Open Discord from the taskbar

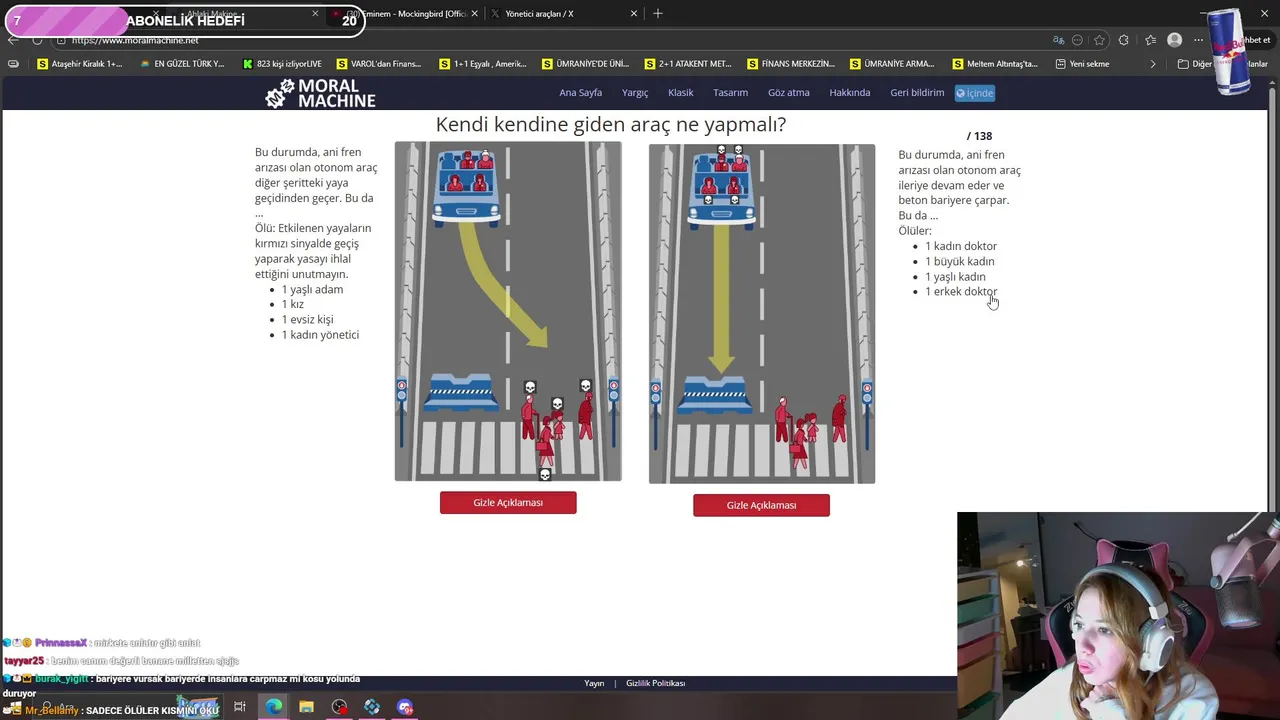(405, 707)
